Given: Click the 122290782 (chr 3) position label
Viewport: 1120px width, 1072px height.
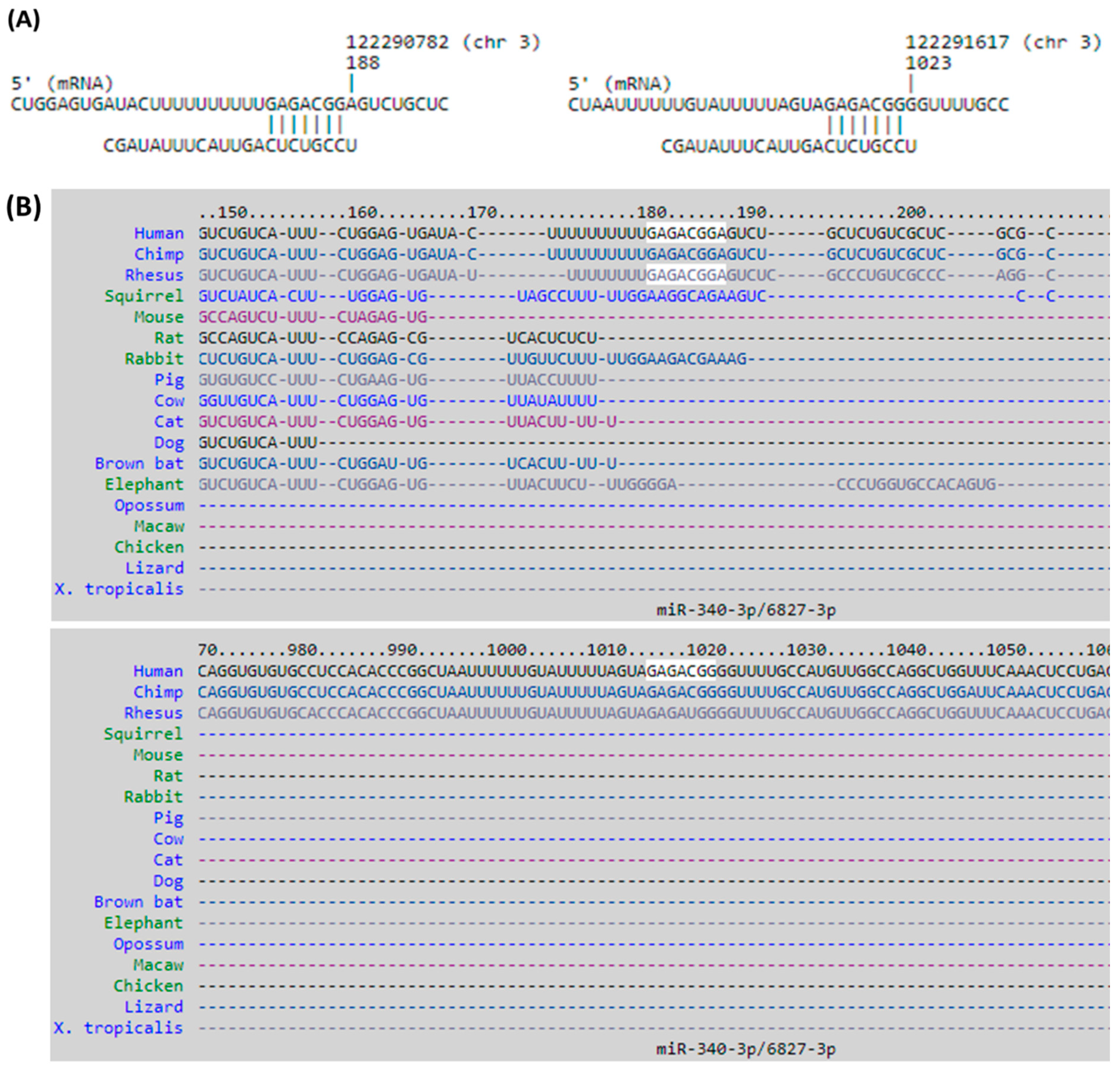Looking at the screenshot, I should click(x=443, y=42).
